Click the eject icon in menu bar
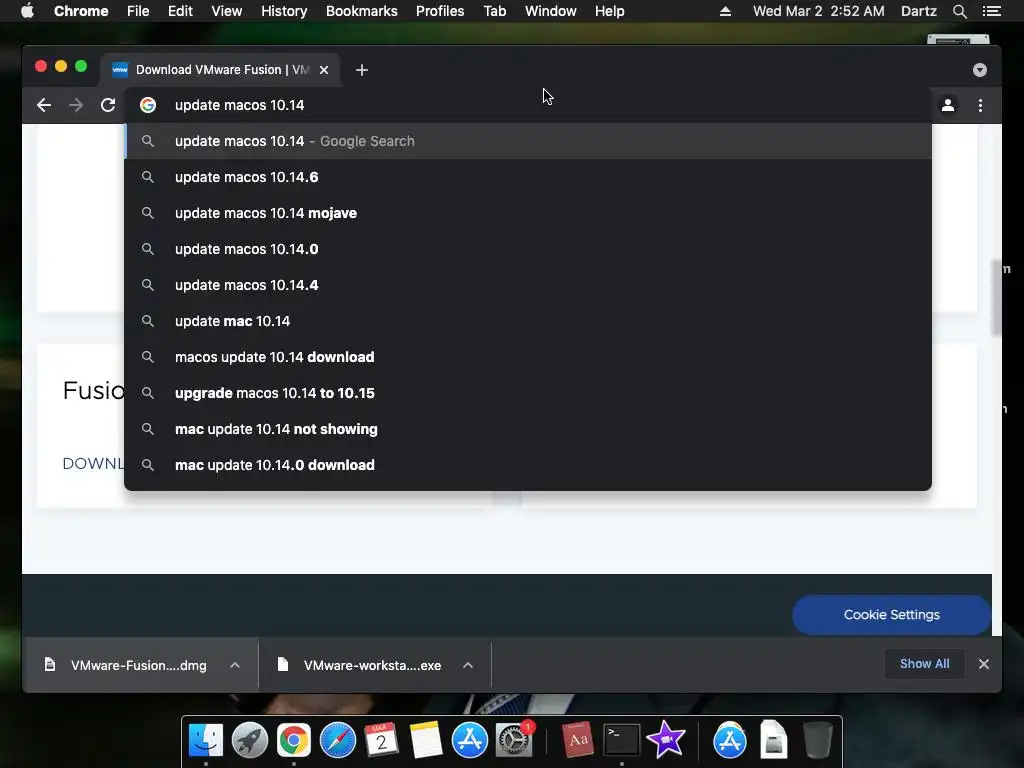The image size is (1024, 768). (x=725, y=11)
